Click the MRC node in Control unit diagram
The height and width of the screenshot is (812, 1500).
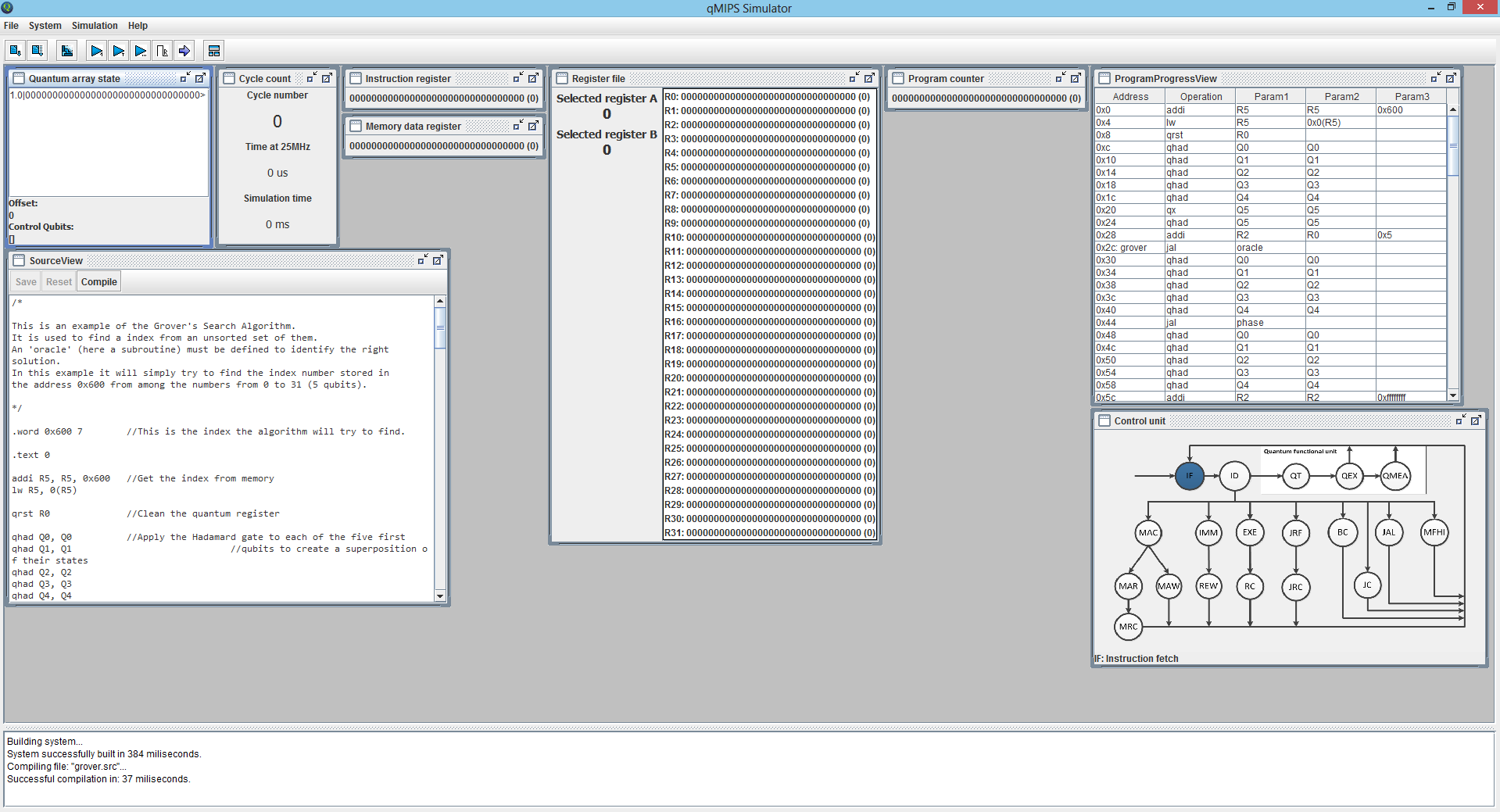point(1128,626)
